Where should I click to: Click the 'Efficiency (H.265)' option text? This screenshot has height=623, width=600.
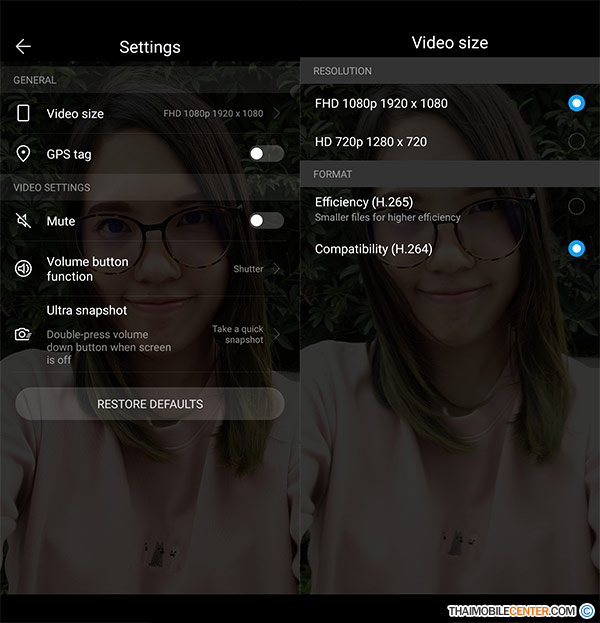click(364, 202)
